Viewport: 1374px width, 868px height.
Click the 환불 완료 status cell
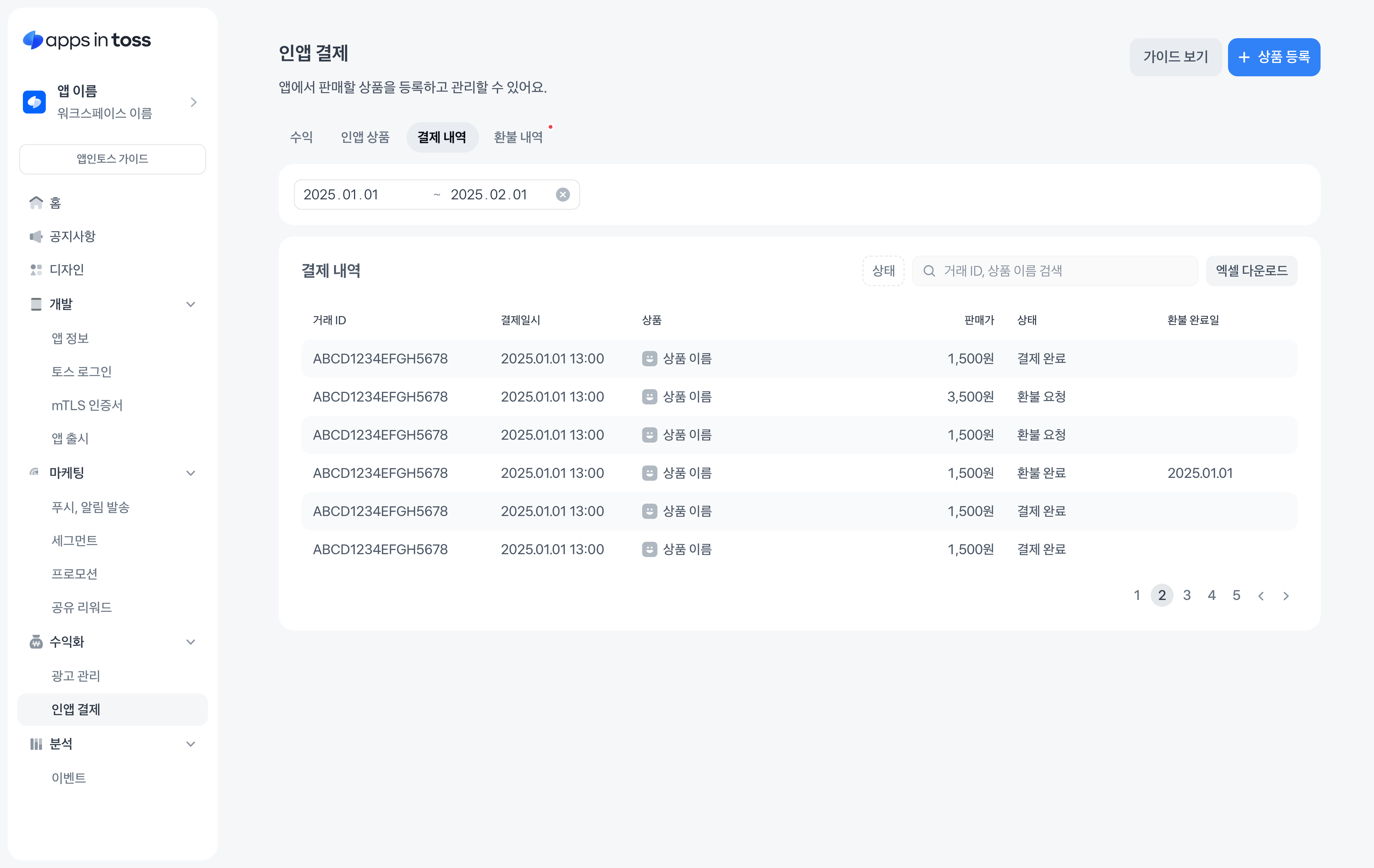[x=1041, y=473]
